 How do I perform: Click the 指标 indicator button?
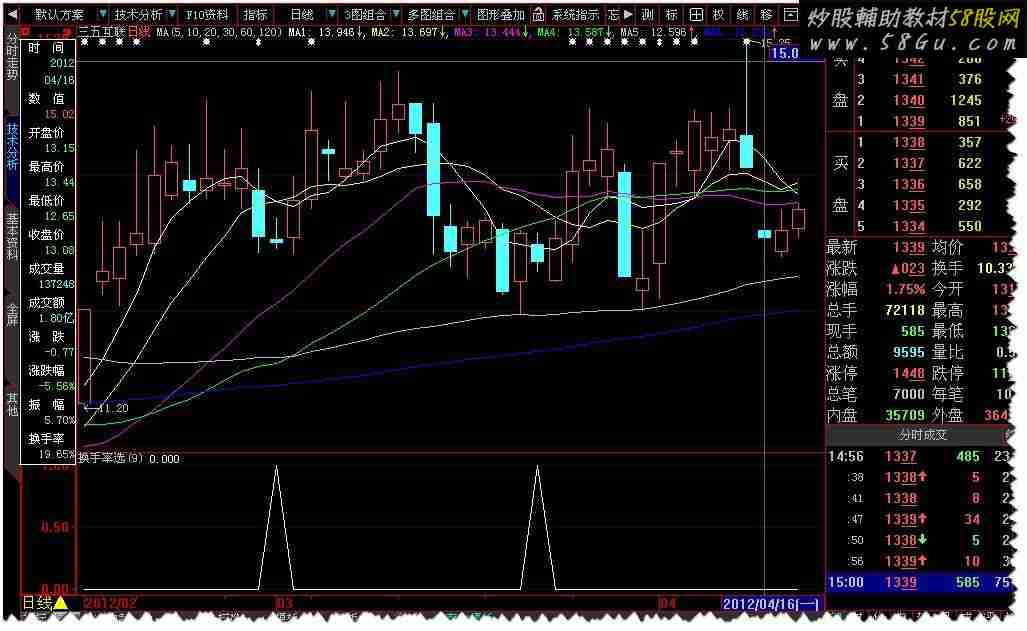point(256,15)
